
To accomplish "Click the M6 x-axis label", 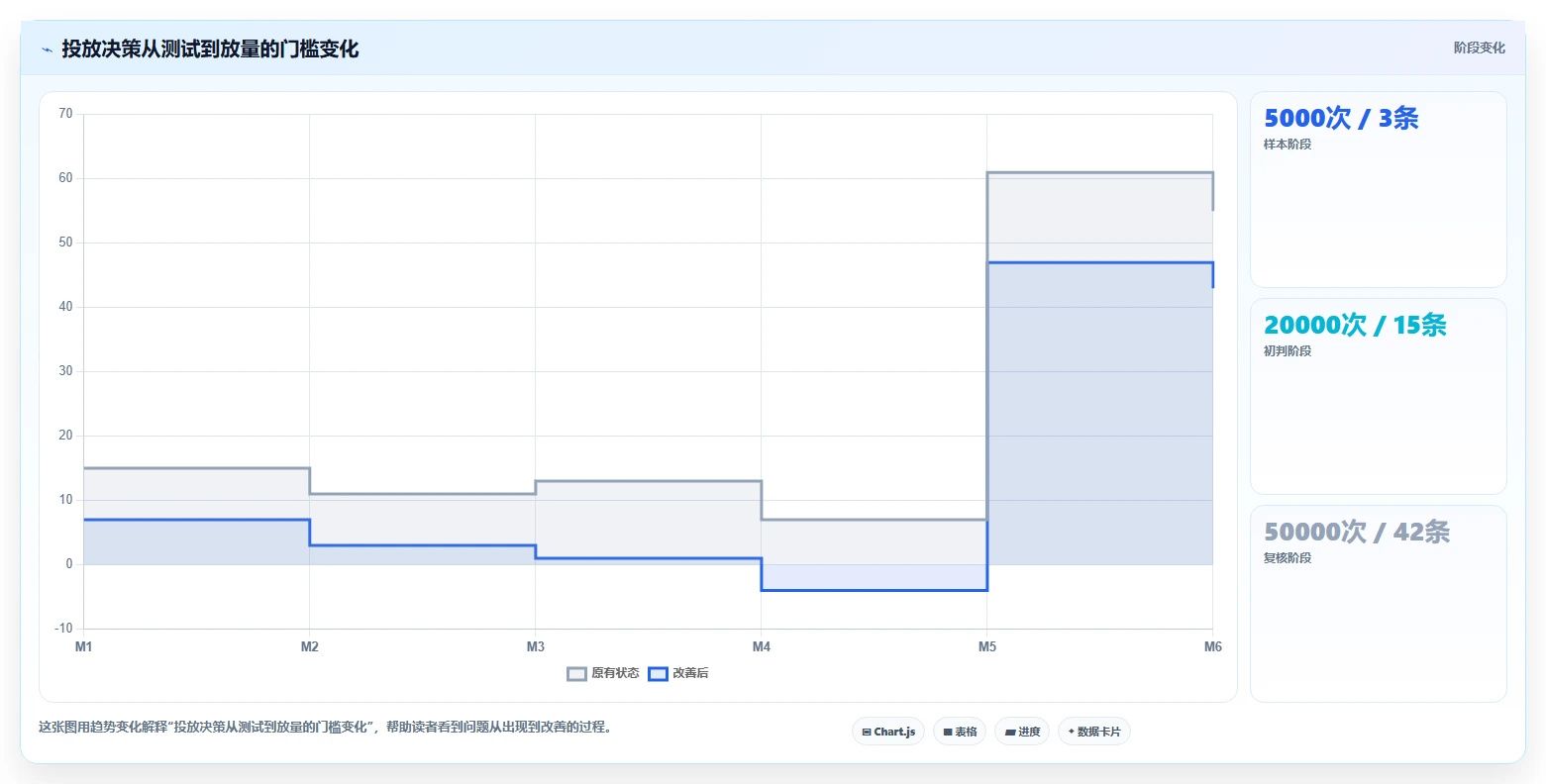I will (1213, 647).
